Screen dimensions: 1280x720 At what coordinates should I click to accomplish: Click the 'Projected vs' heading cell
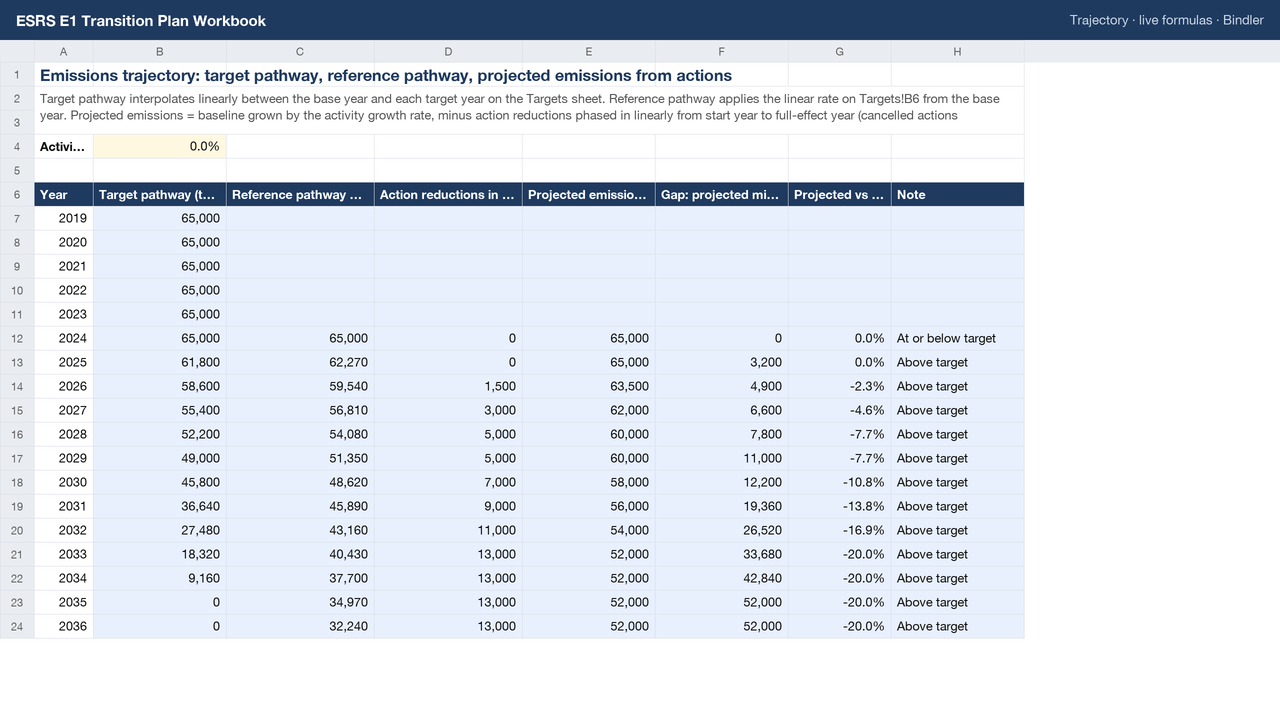840,194
